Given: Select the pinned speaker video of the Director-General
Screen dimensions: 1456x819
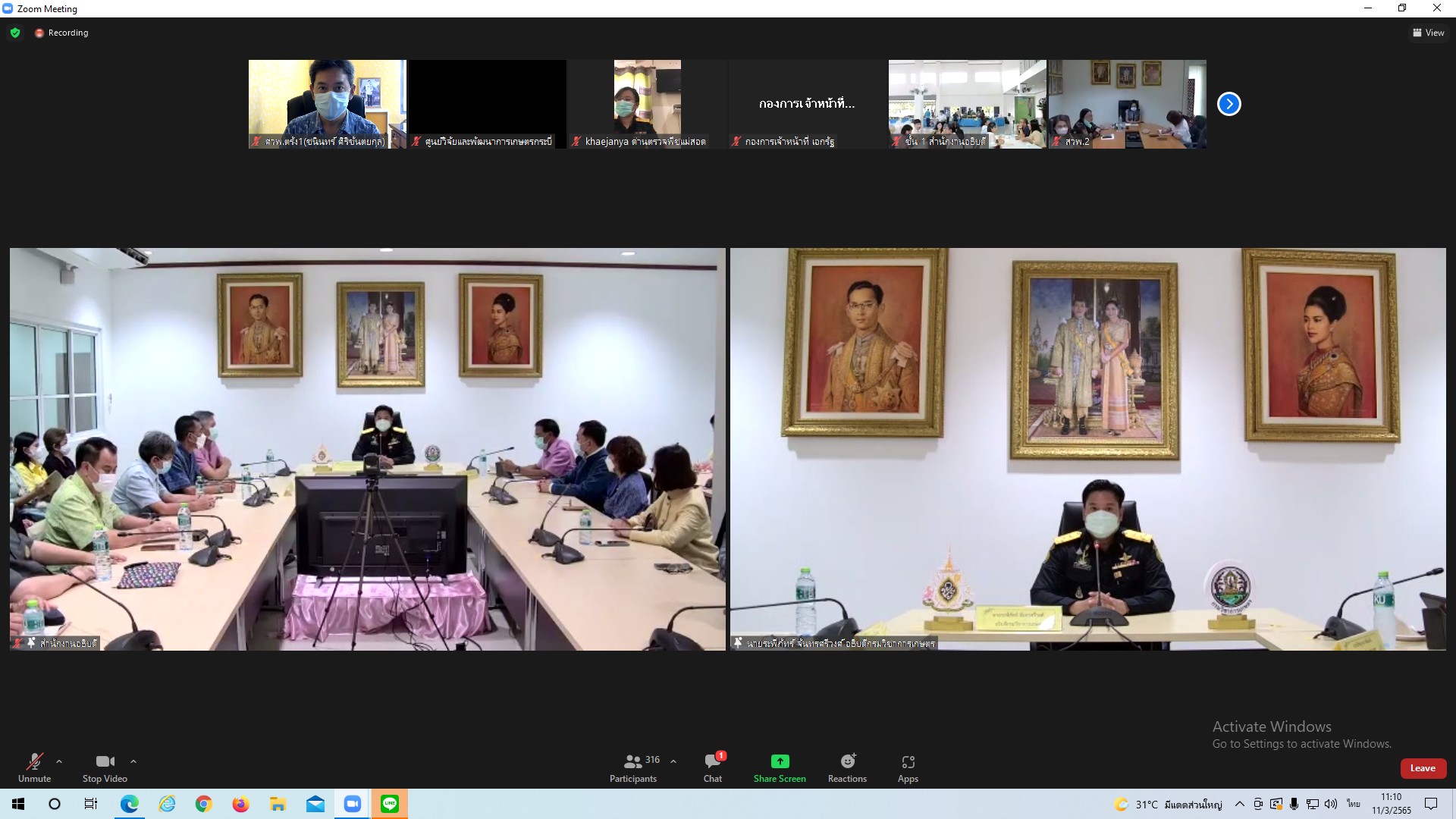Looking at the screenshot, I should tap(1088, 449).
